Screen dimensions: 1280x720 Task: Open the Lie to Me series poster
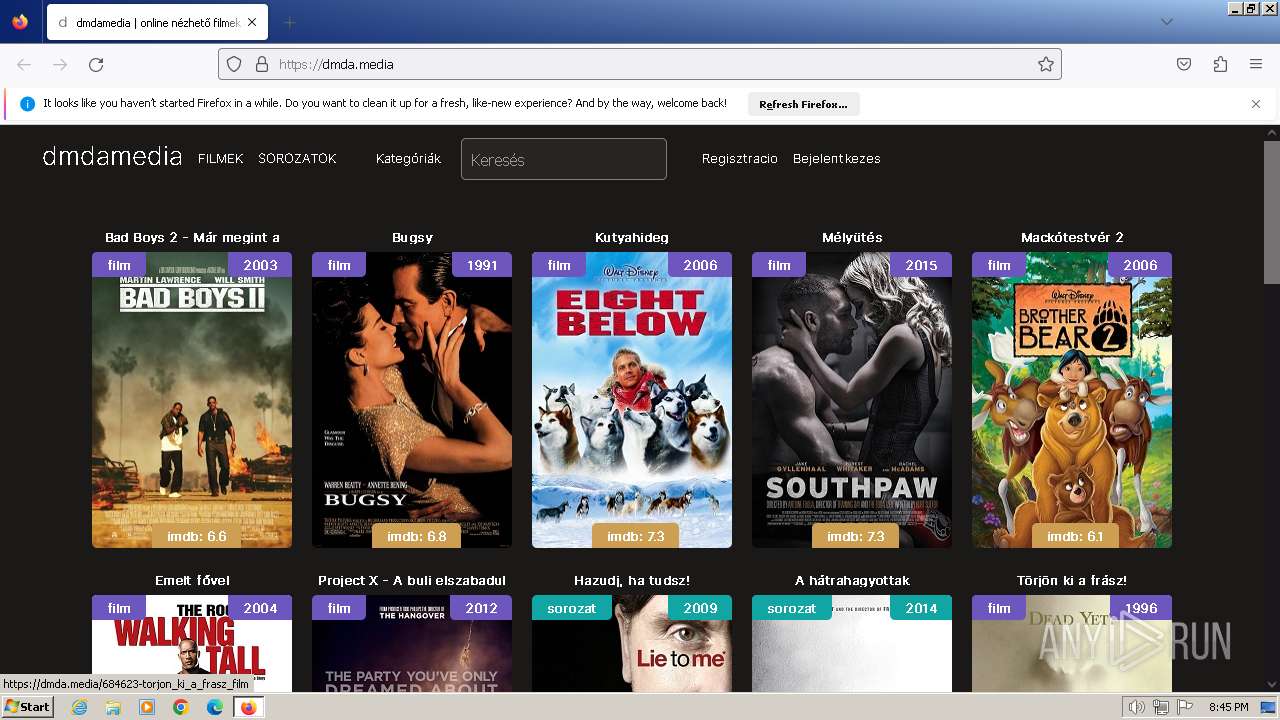point(632,645)
